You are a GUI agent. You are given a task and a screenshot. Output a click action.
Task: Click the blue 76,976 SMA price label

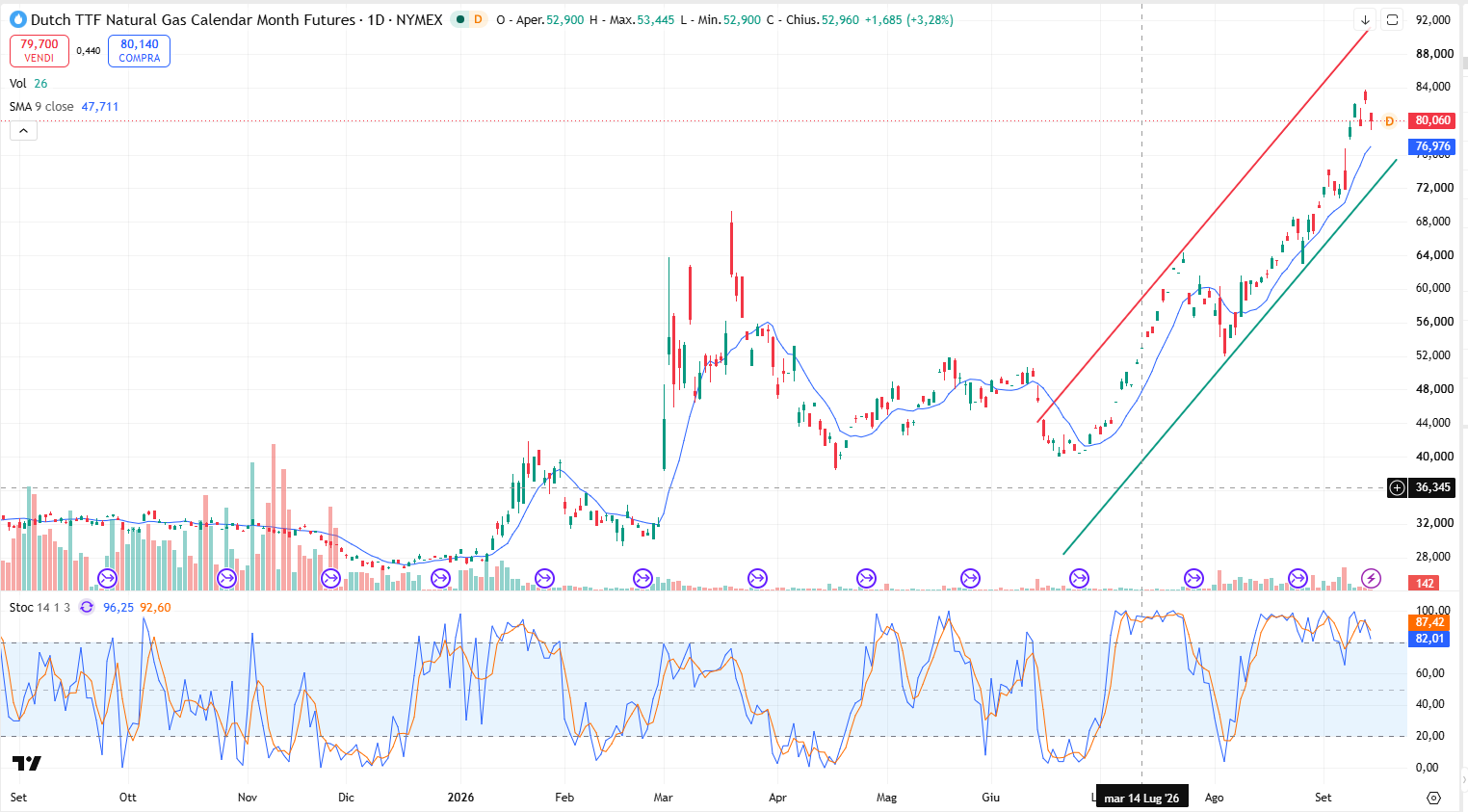point(1432,146)
